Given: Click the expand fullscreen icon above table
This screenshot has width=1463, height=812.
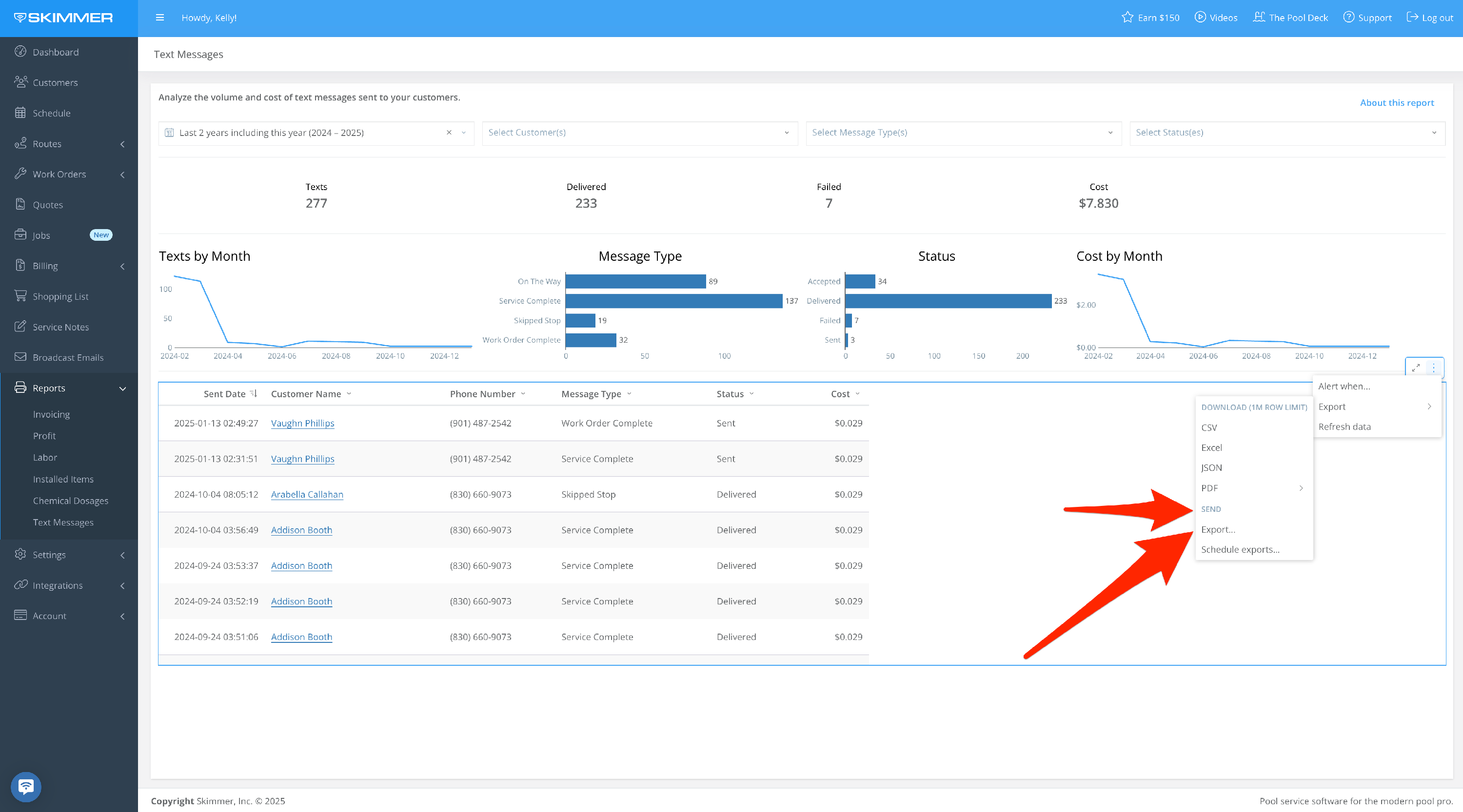Looking at the screenshot, I should pyautogui.click(x=1416, y=367).
